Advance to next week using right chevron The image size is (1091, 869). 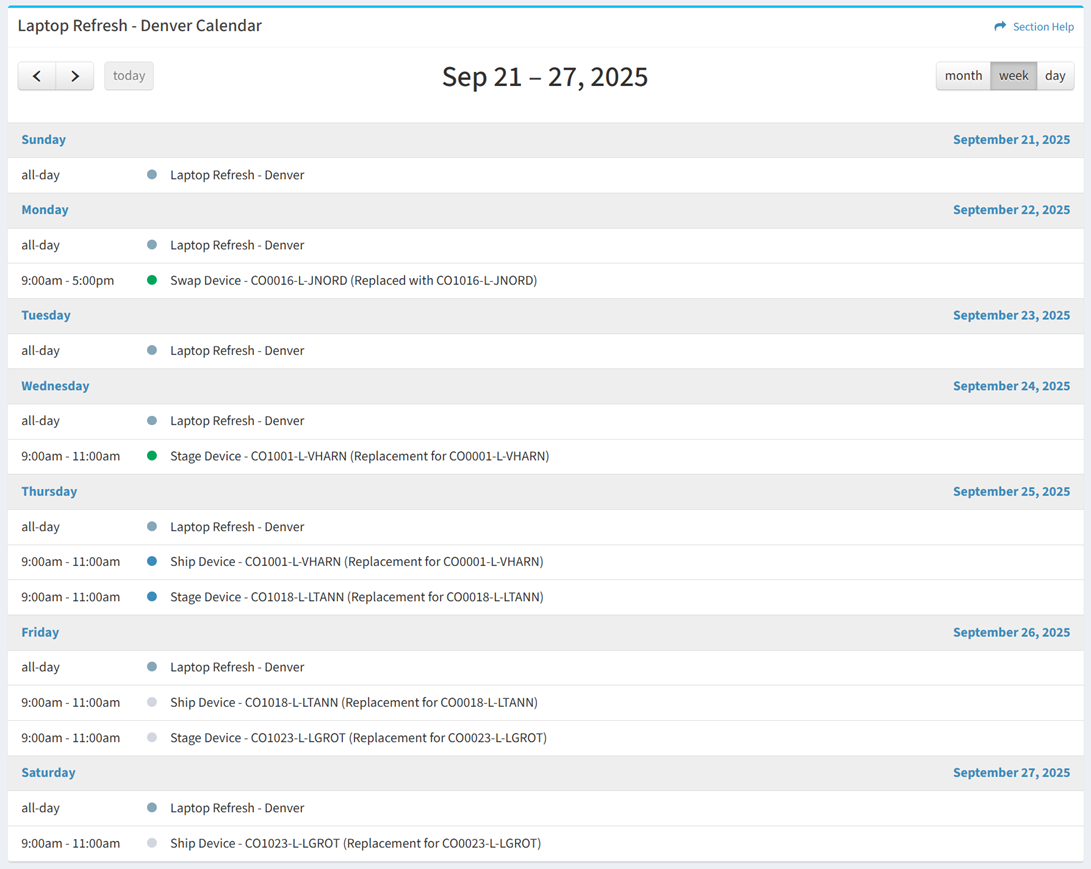pyautogui.click(x=75, y=76)
